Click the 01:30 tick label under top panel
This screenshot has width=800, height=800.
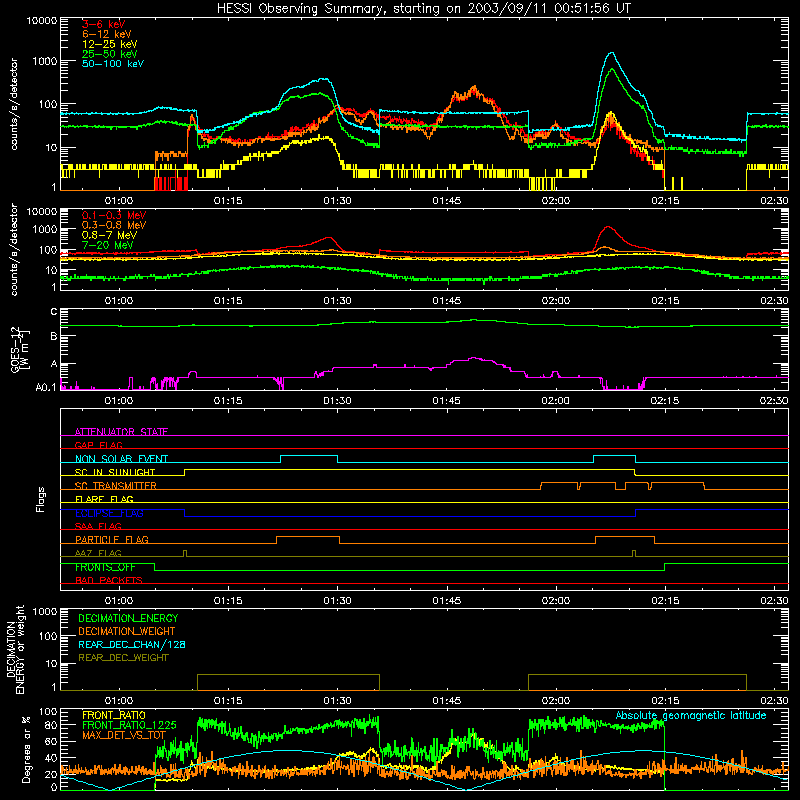click(x=337, y=201)
